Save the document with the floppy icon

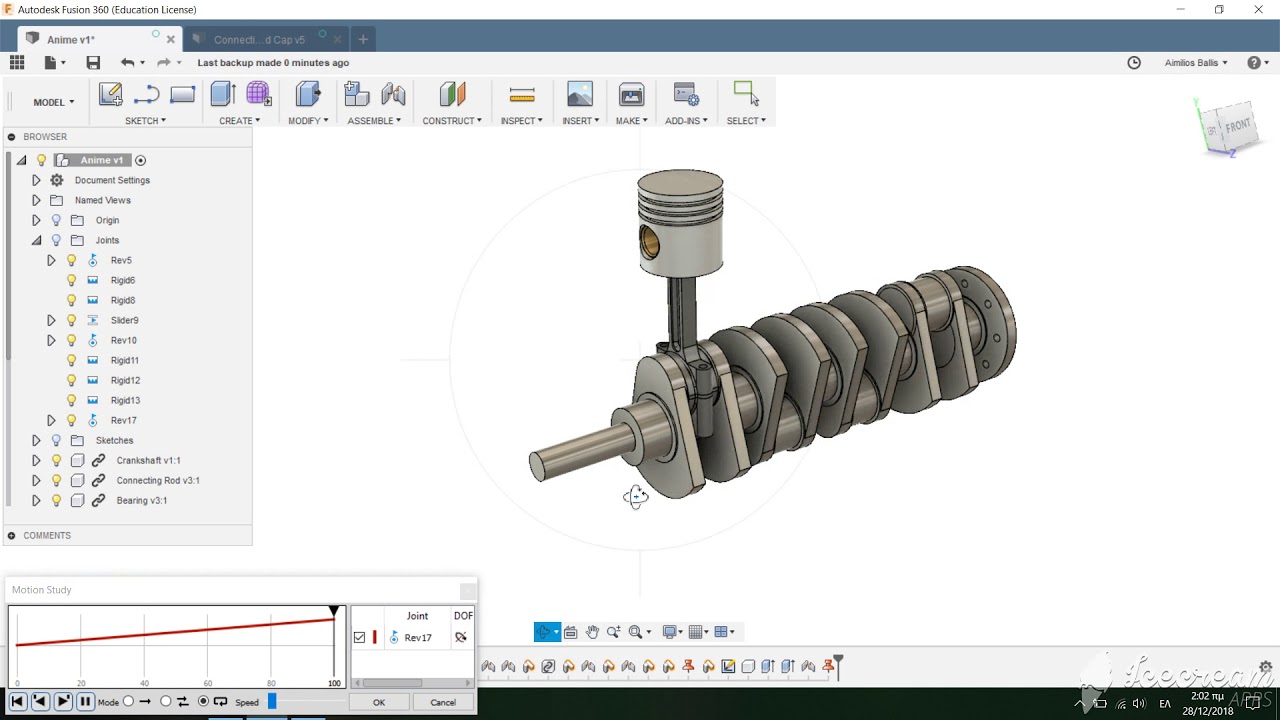pyautogui.click(x=93, y=62)
